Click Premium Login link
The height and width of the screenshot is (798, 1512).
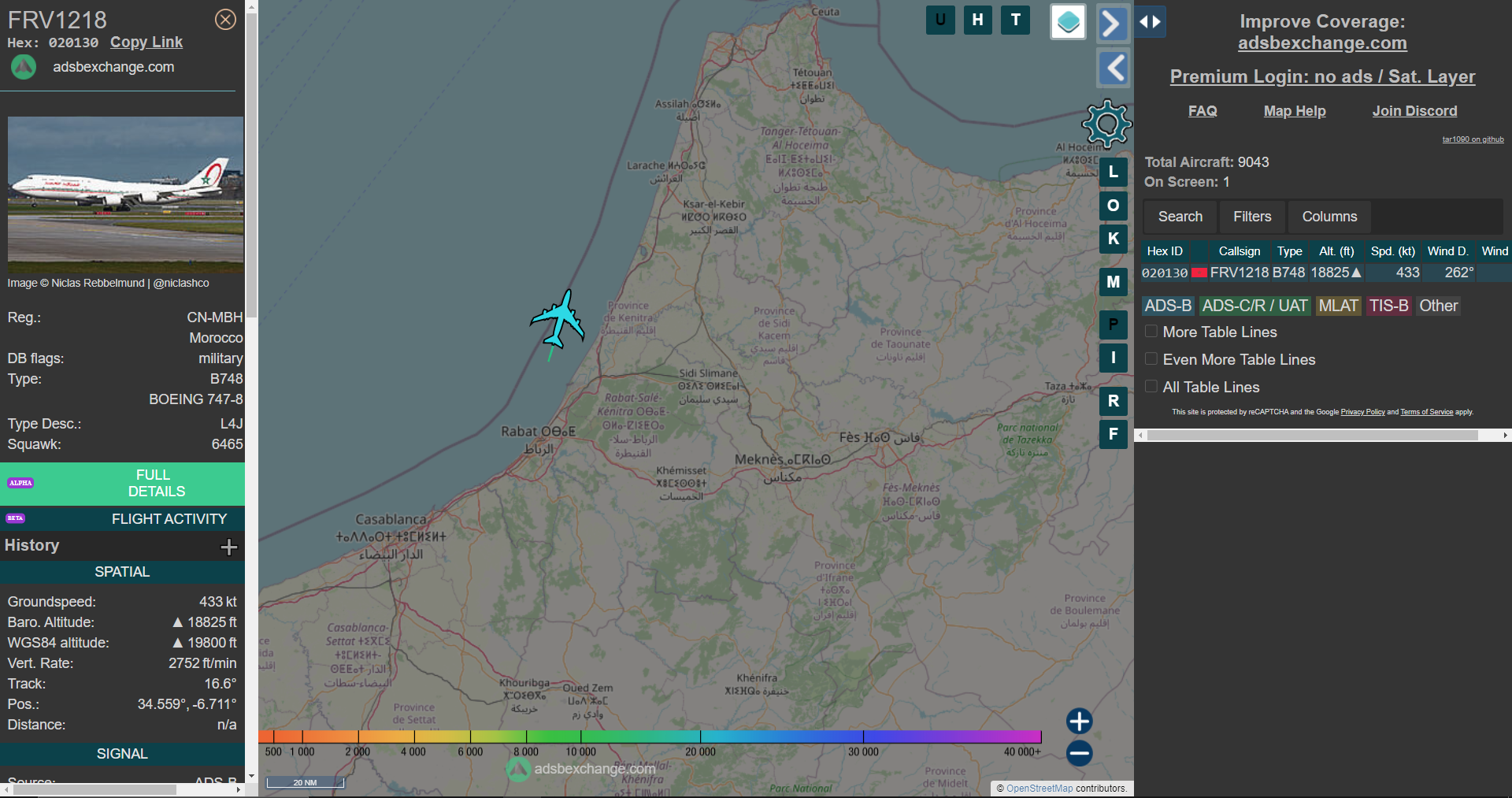coord(1322,76)
